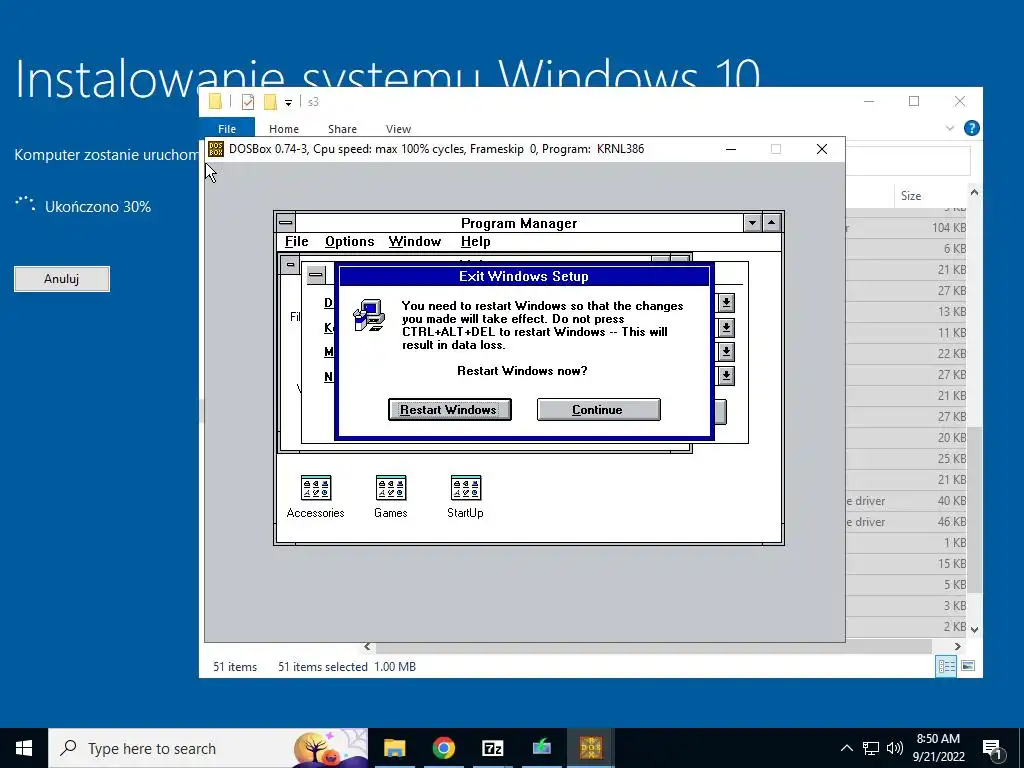Open the Program Manager Options menu
Image resolution: width=1024 pixels, height=768 pixels.
point(349,242)
